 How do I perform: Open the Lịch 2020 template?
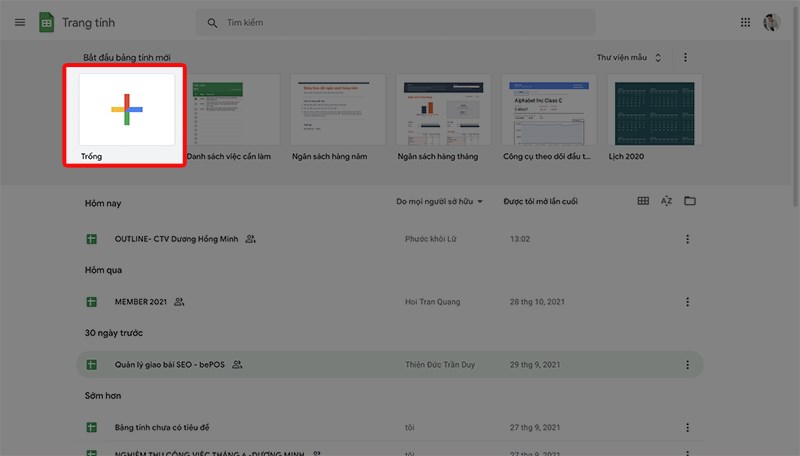click(x=655, y=110)
